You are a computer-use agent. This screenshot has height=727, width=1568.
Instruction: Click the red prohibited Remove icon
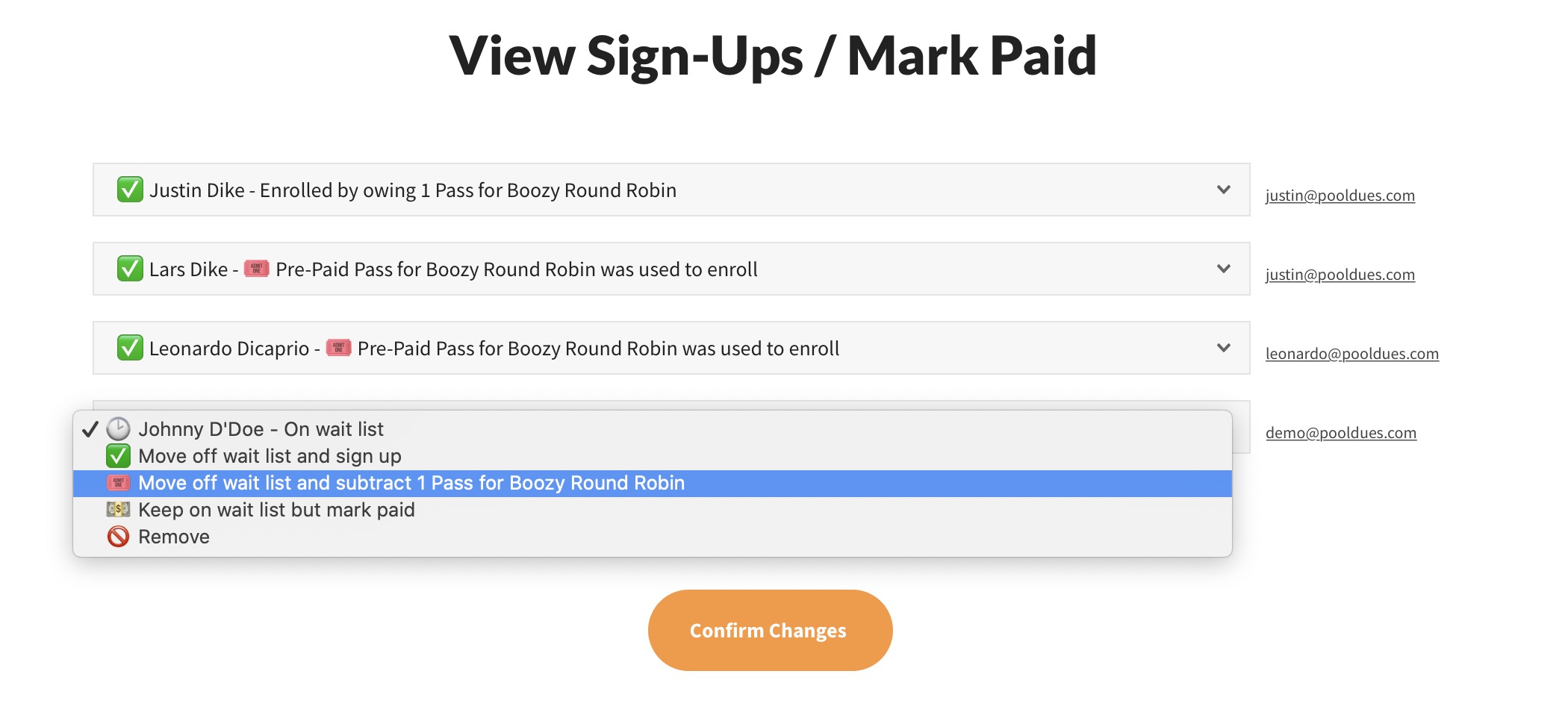point(118,537)
